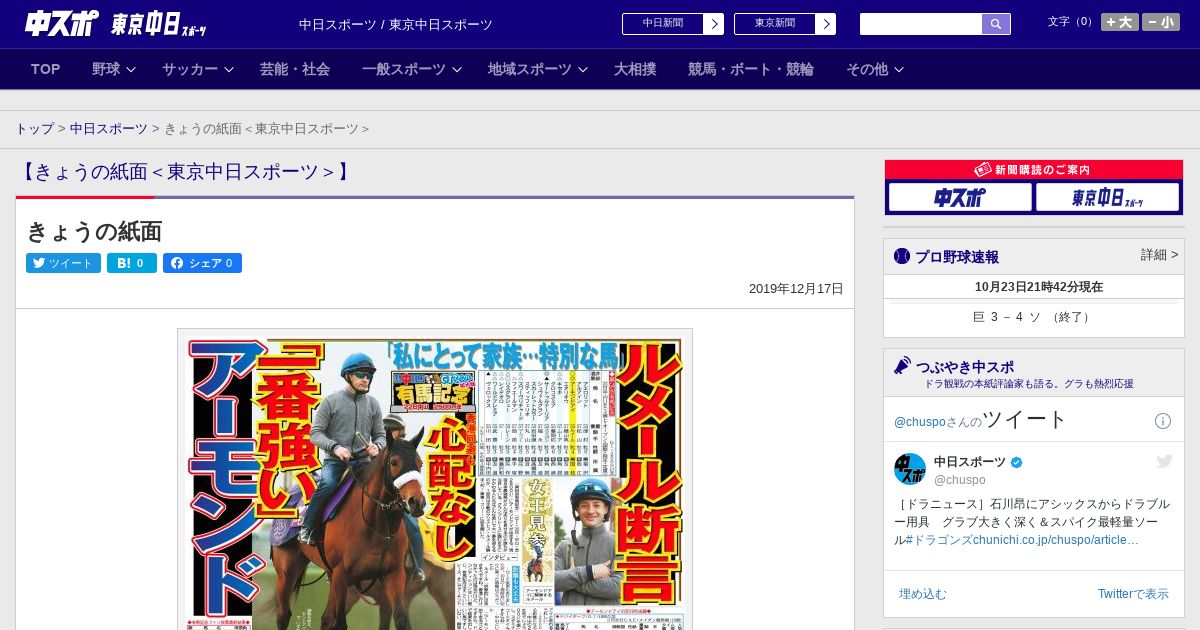The image size is (1200, 630).
Task: Expand the 一般スポーツ menu
Action: pos(411,69)
